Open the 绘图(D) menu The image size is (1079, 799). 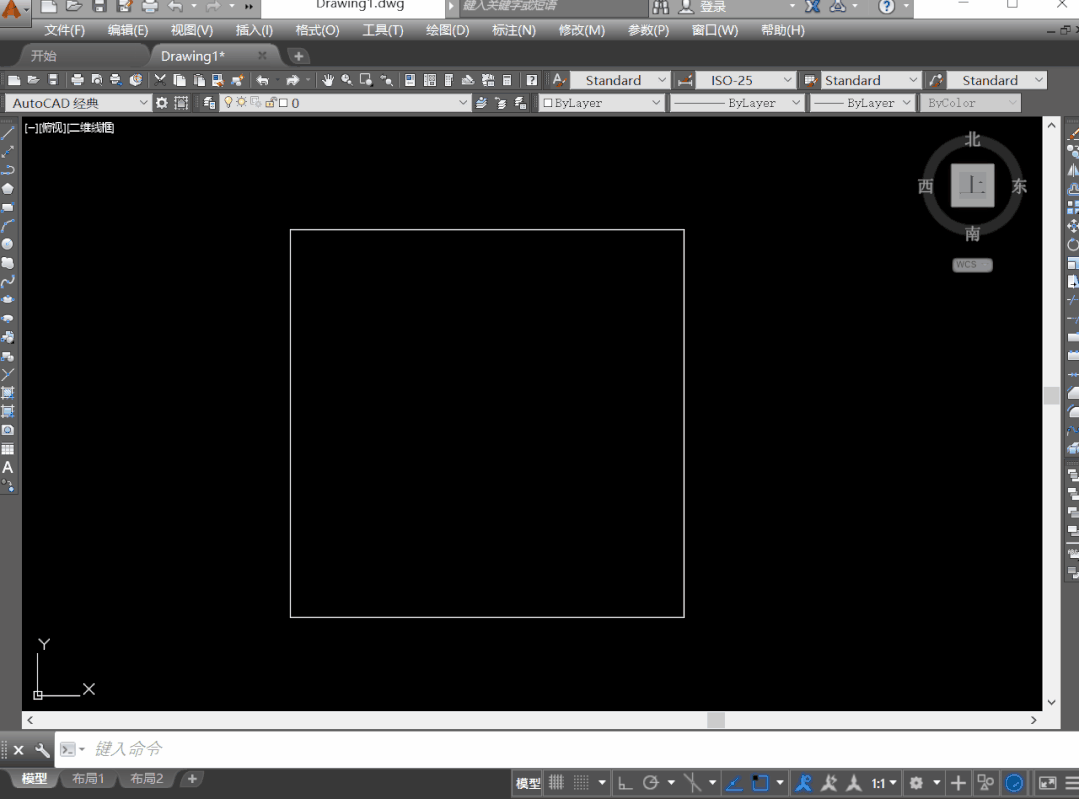[447, 30]
